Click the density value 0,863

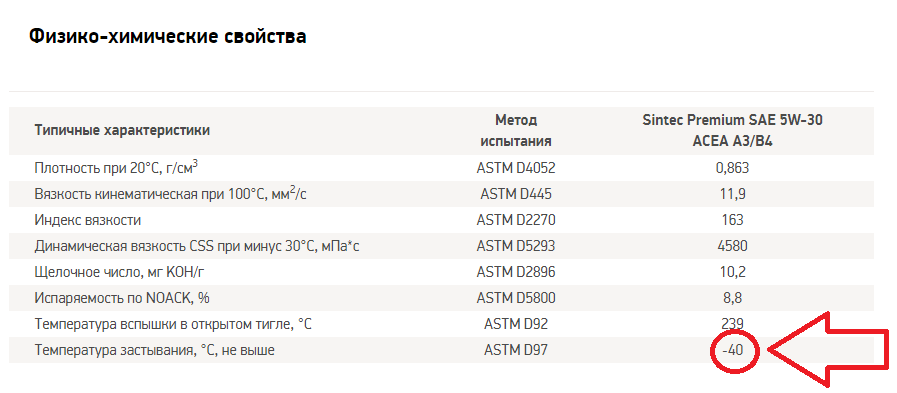[733, 169]
